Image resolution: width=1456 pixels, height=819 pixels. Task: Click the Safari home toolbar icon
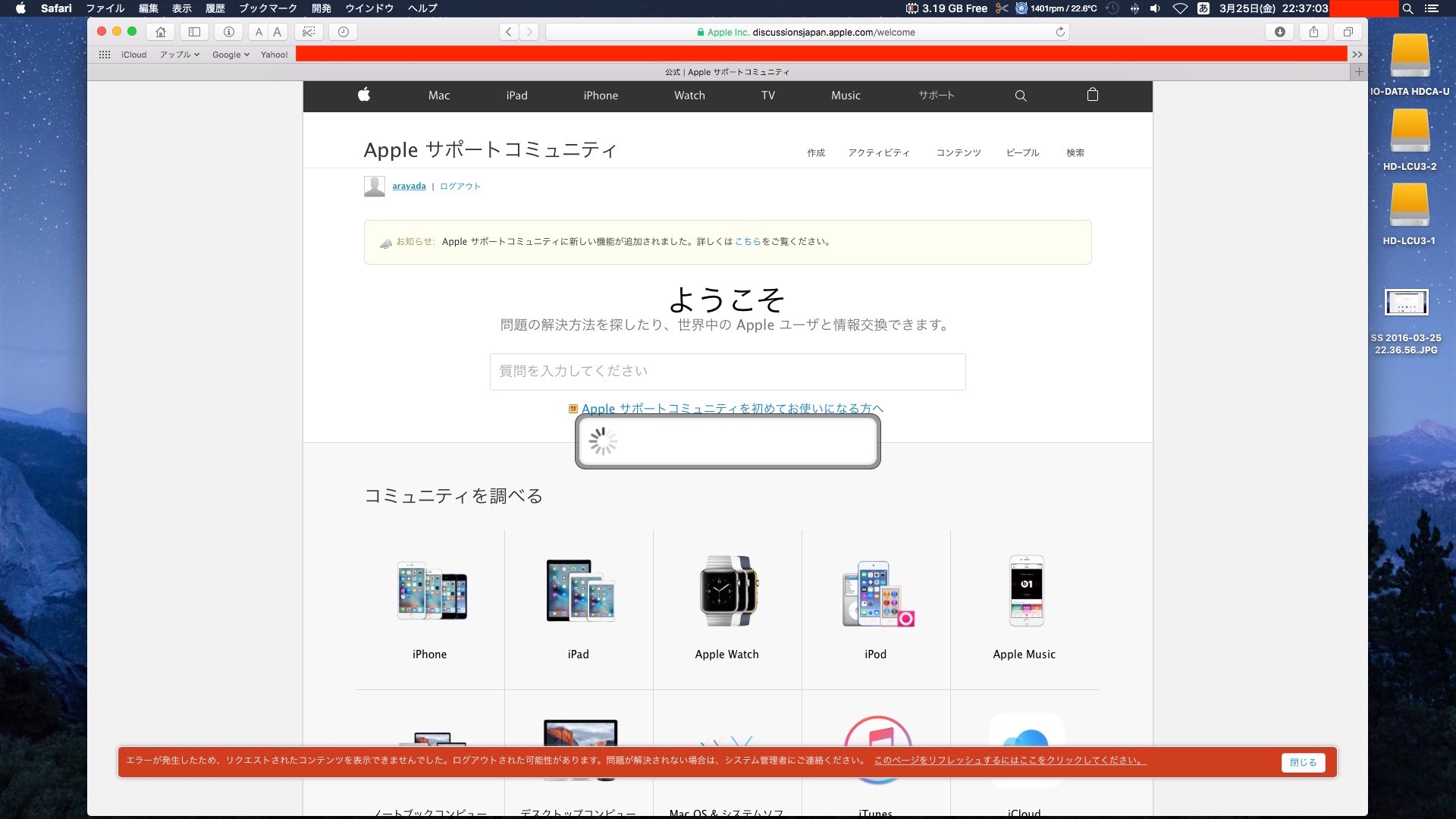click(160, 32)
